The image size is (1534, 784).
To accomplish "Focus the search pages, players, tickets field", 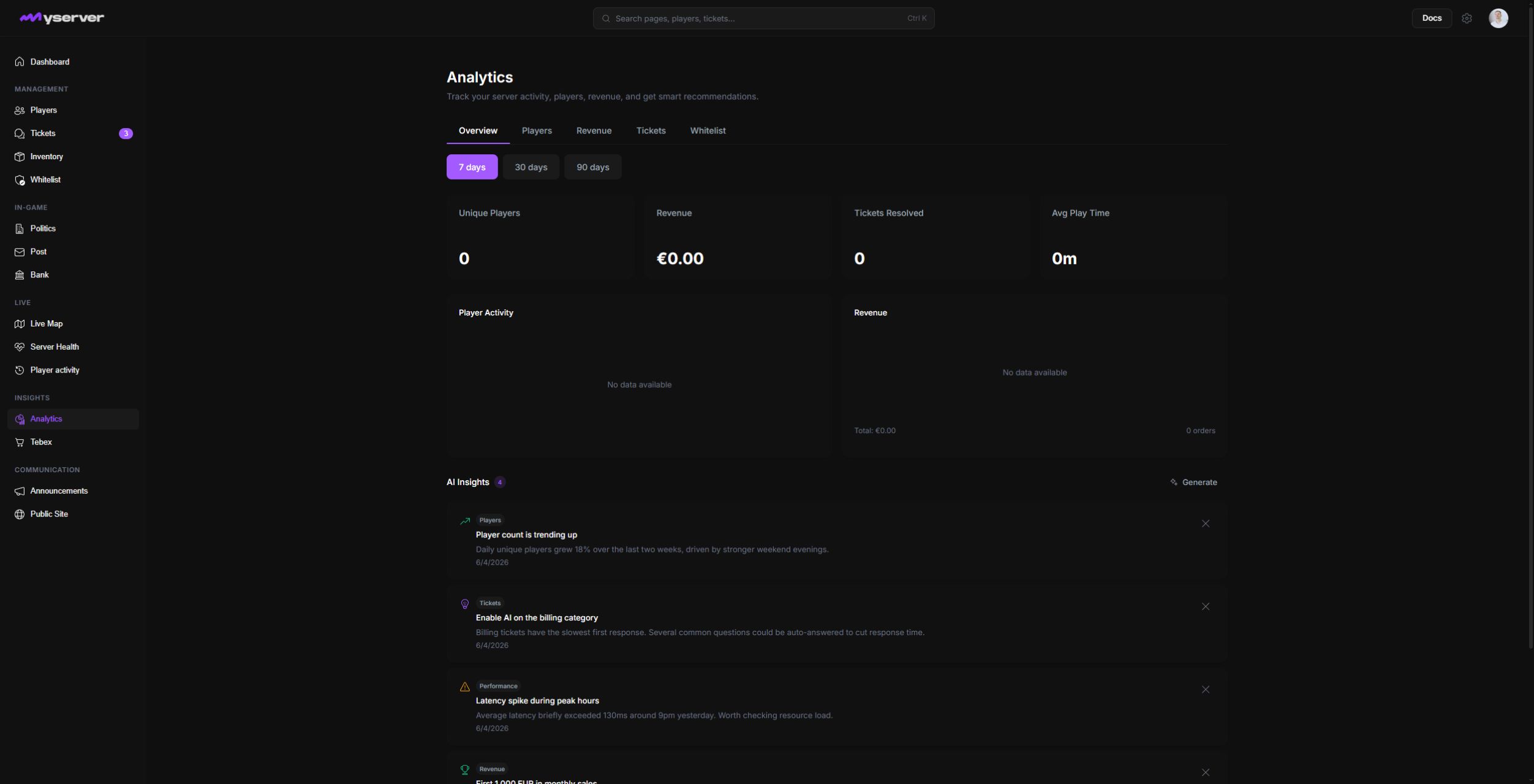I will [x=763, y=18].
